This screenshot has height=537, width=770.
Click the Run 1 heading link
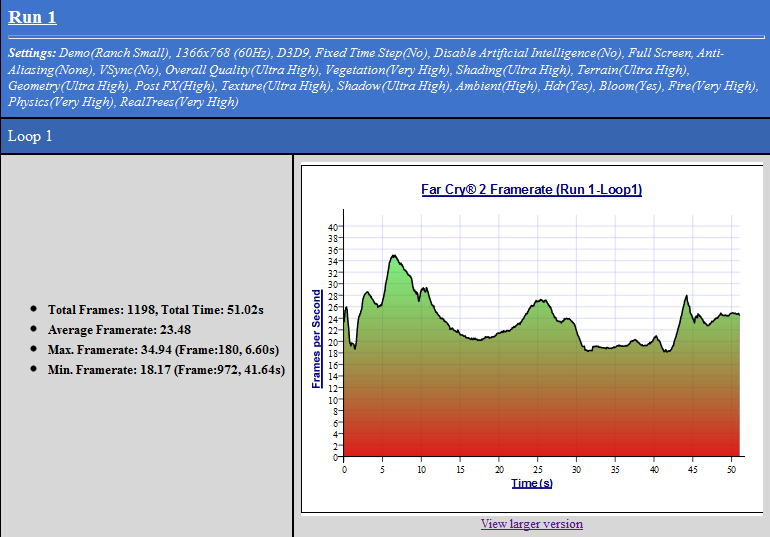(32, 17)
